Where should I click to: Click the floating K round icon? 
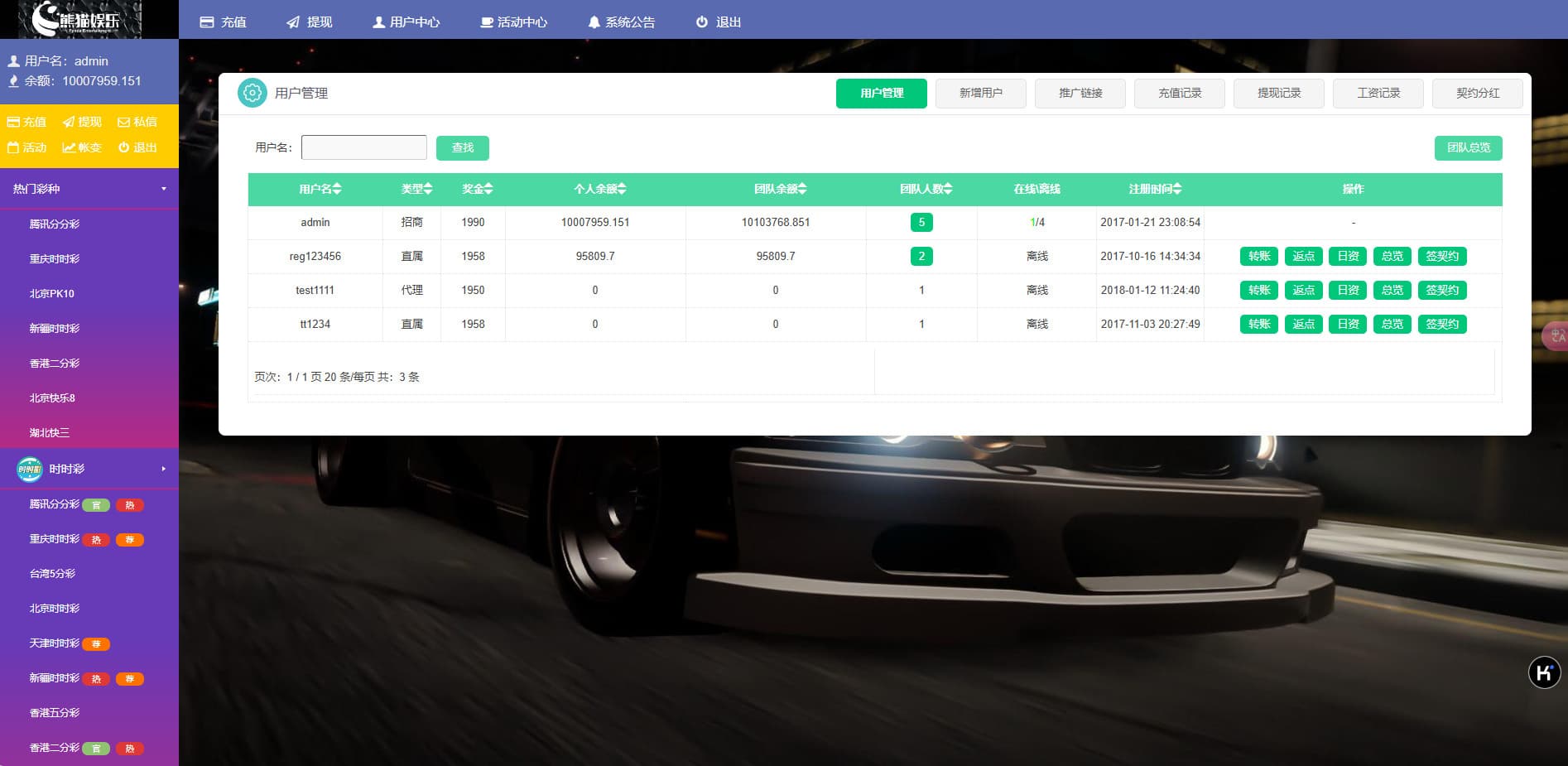click(1544, 672)
